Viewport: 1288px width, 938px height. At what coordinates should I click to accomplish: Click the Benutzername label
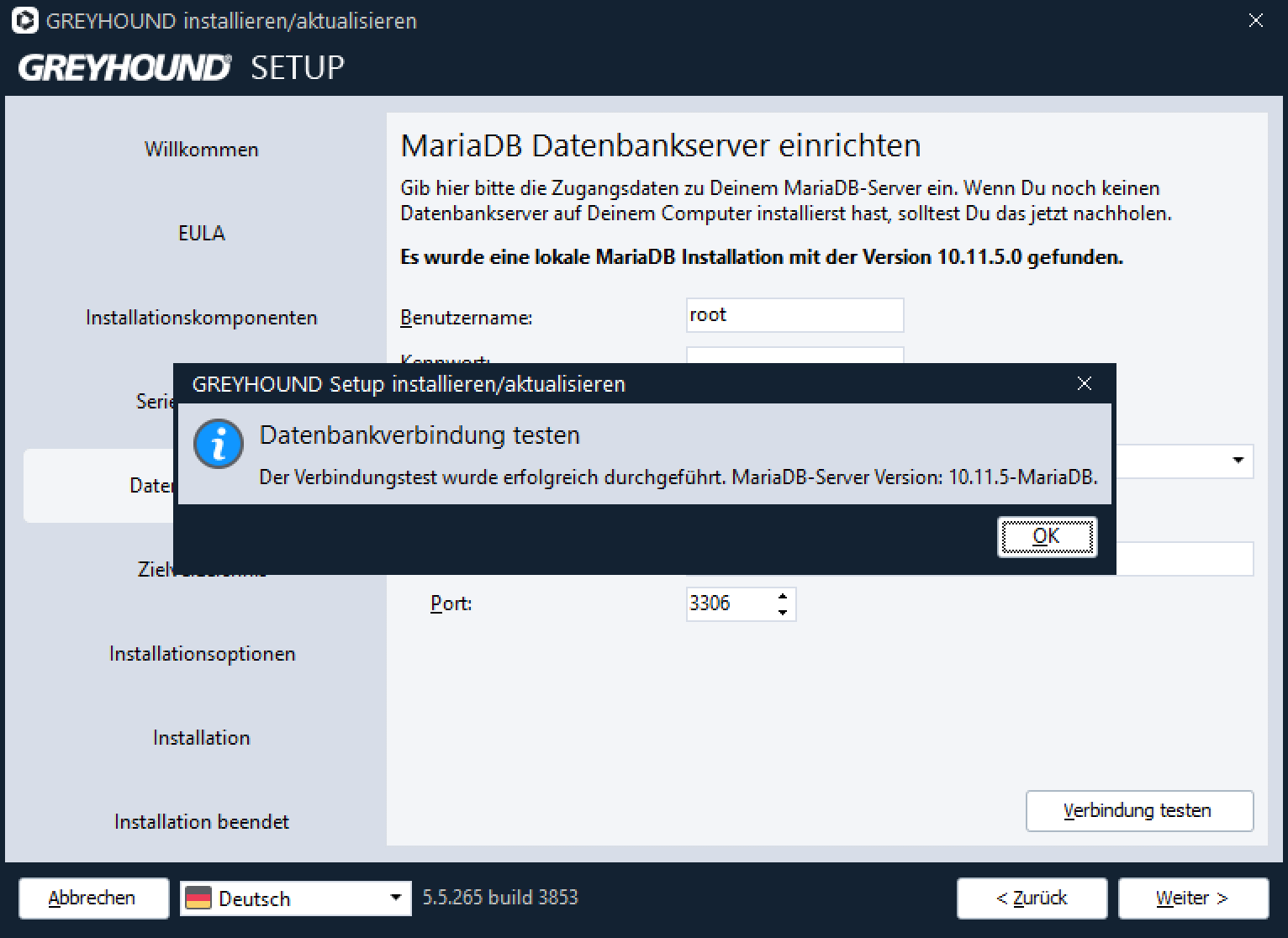467,318
